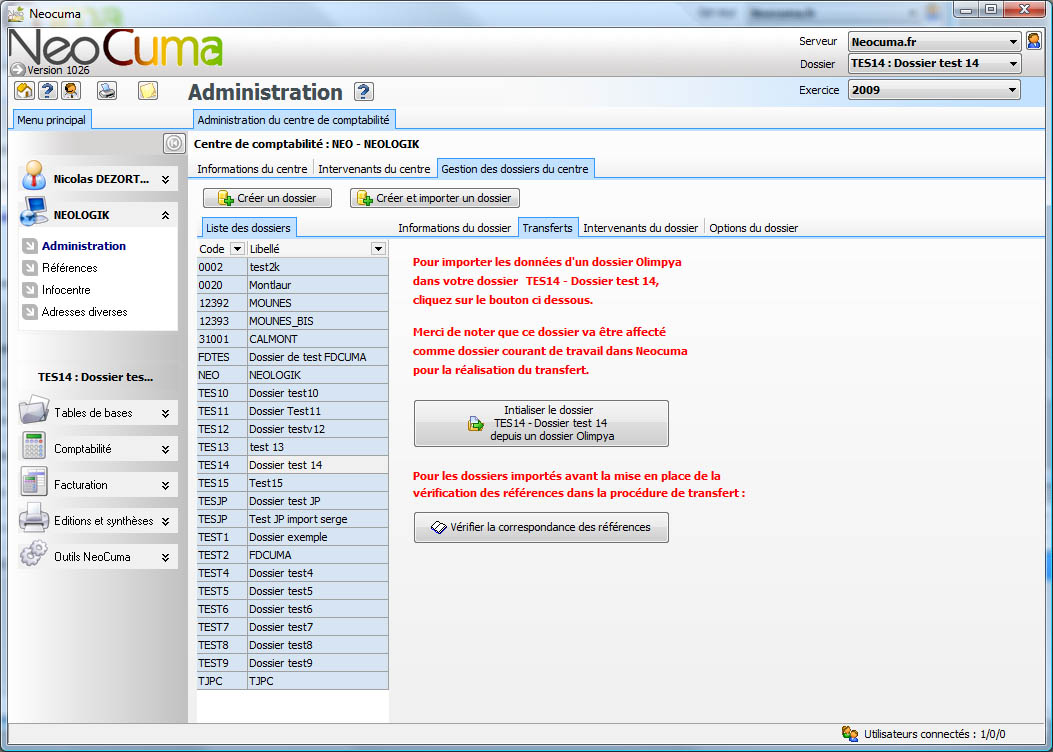The width and height of the screenshot is (1053, 752).
Task: Click the user icon beside Serveur field
Action: tap(1034, 41)
